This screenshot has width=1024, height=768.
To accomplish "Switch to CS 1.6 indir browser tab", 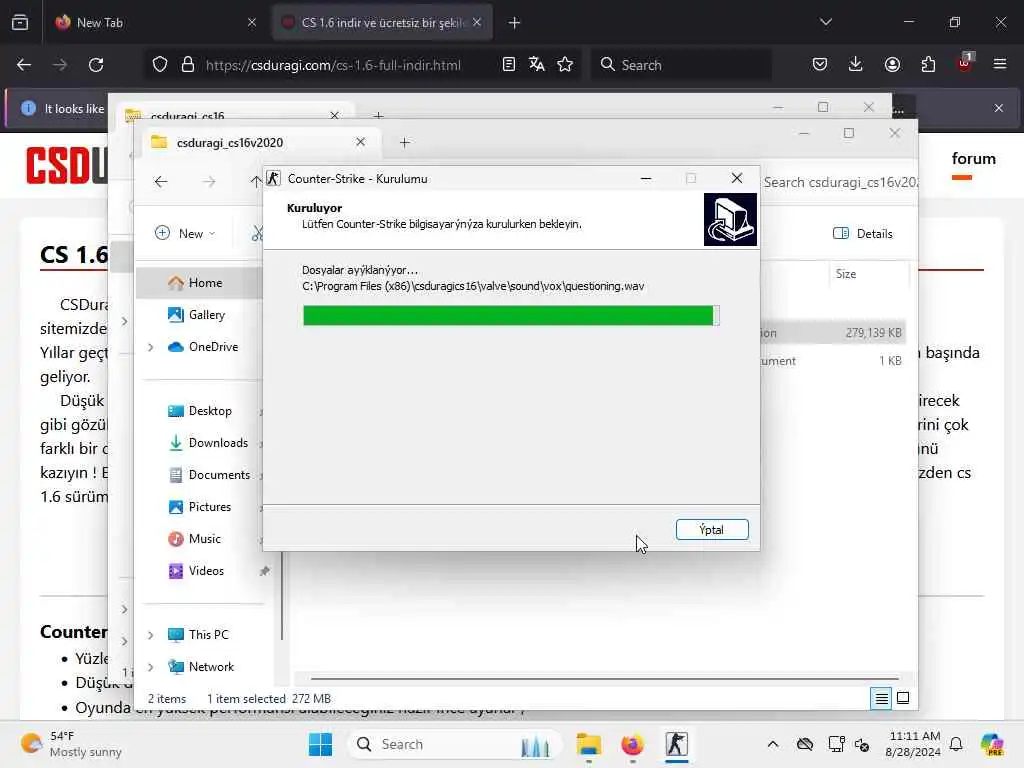I will tap(382, 22).
